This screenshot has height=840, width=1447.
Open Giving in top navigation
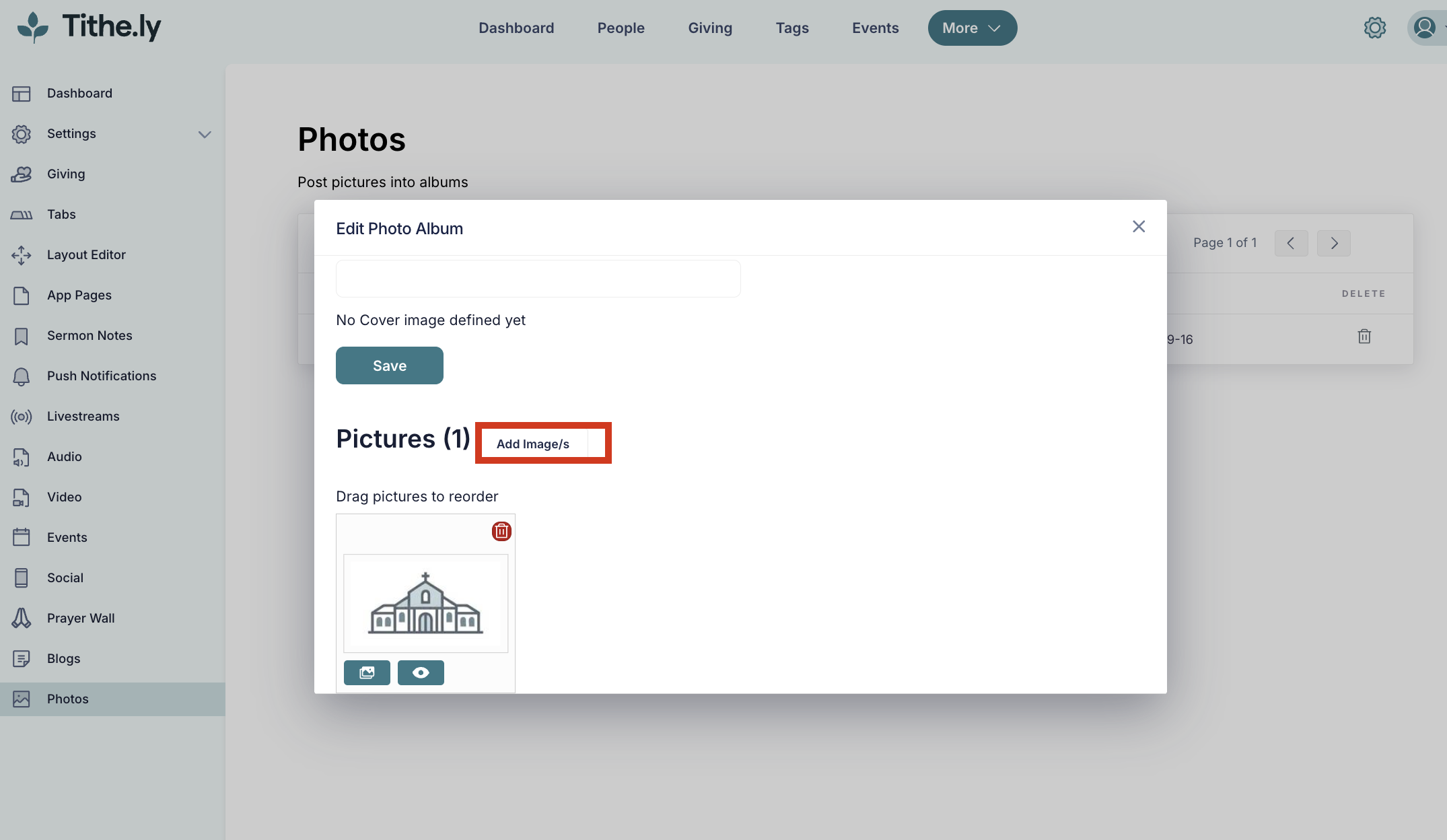[710, 28]
